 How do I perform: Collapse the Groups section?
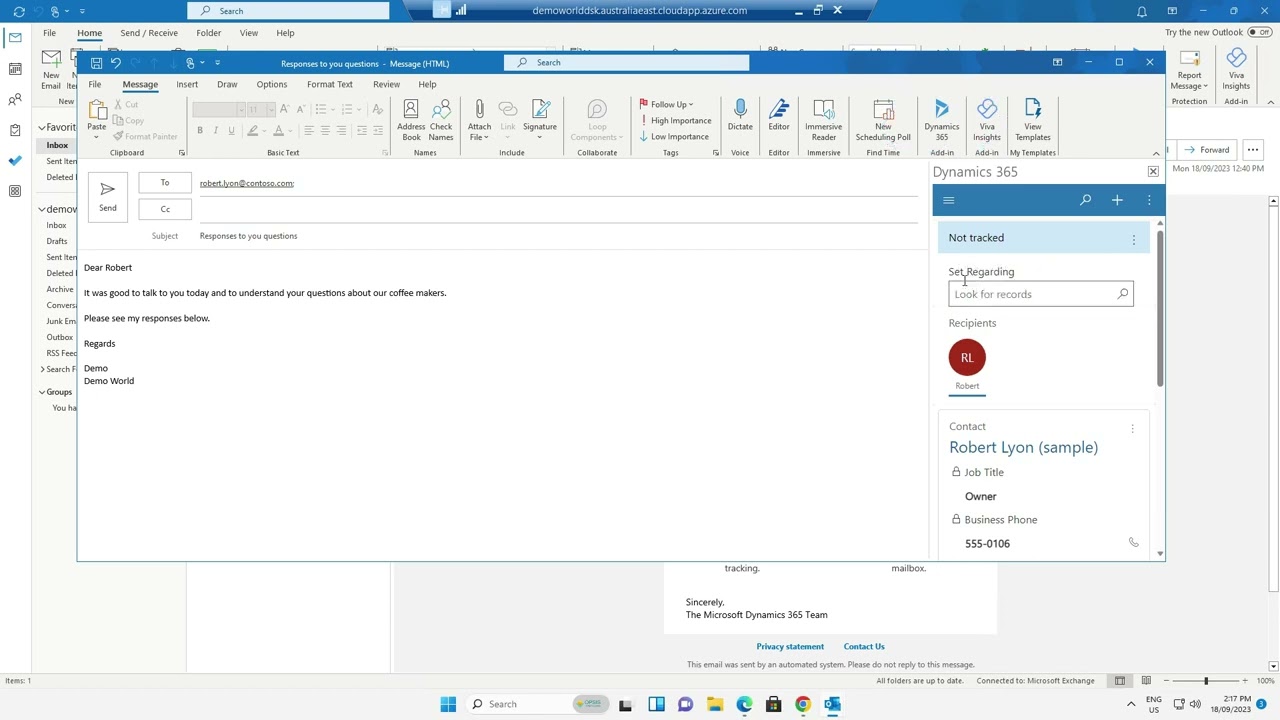(42, 392)
